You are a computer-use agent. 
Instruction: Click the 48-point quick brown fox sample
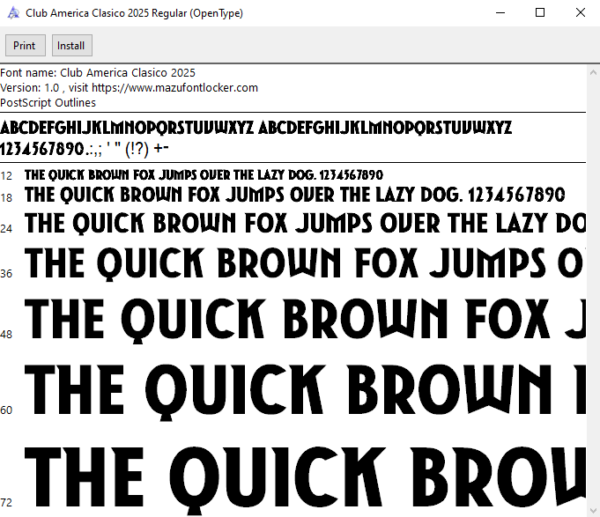305,321
